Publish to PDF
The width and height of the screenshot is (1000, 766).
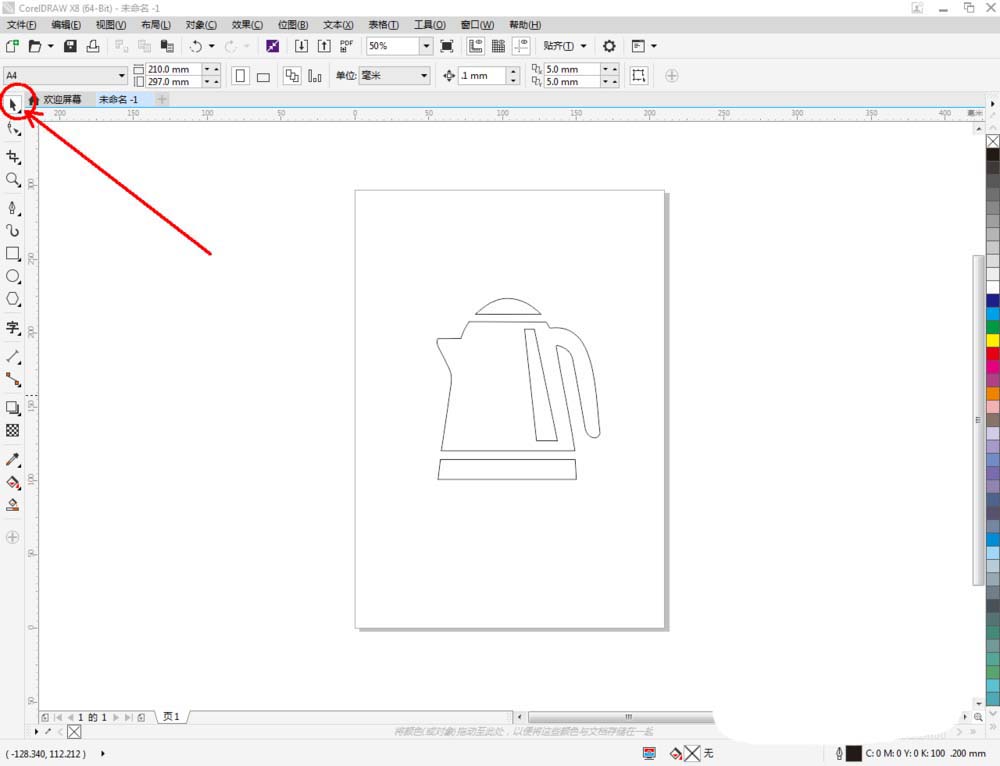click(346, 46)
